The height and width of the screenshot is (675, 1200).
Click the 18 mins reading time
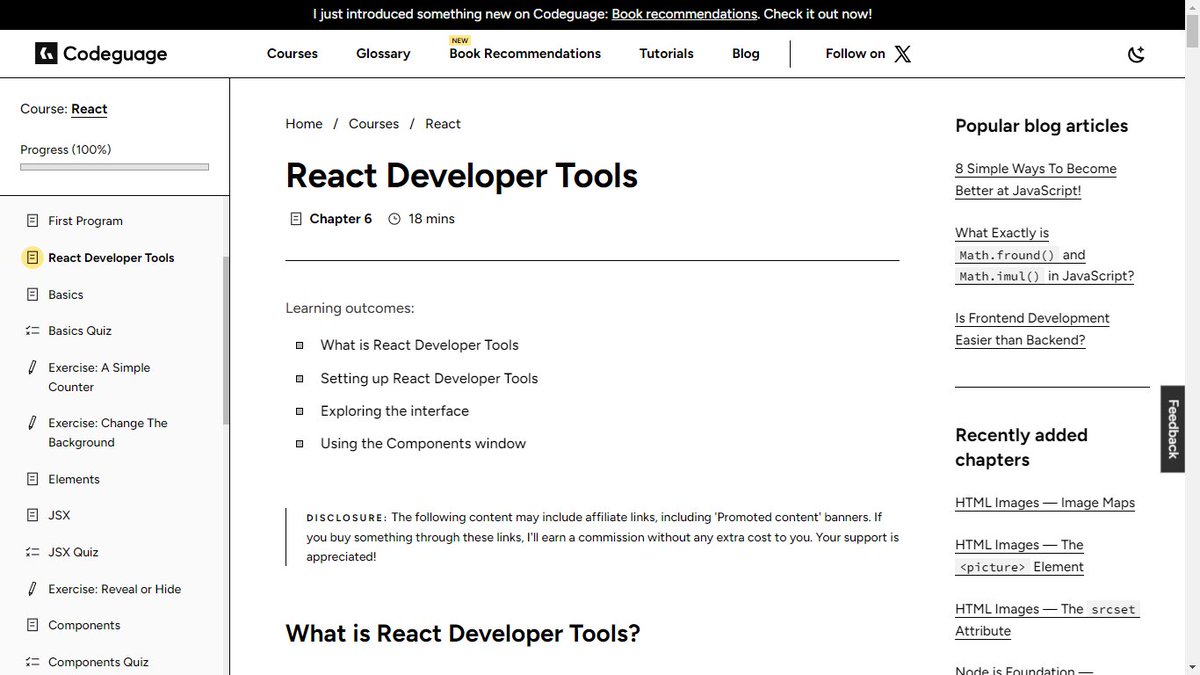tap(431, 219)
